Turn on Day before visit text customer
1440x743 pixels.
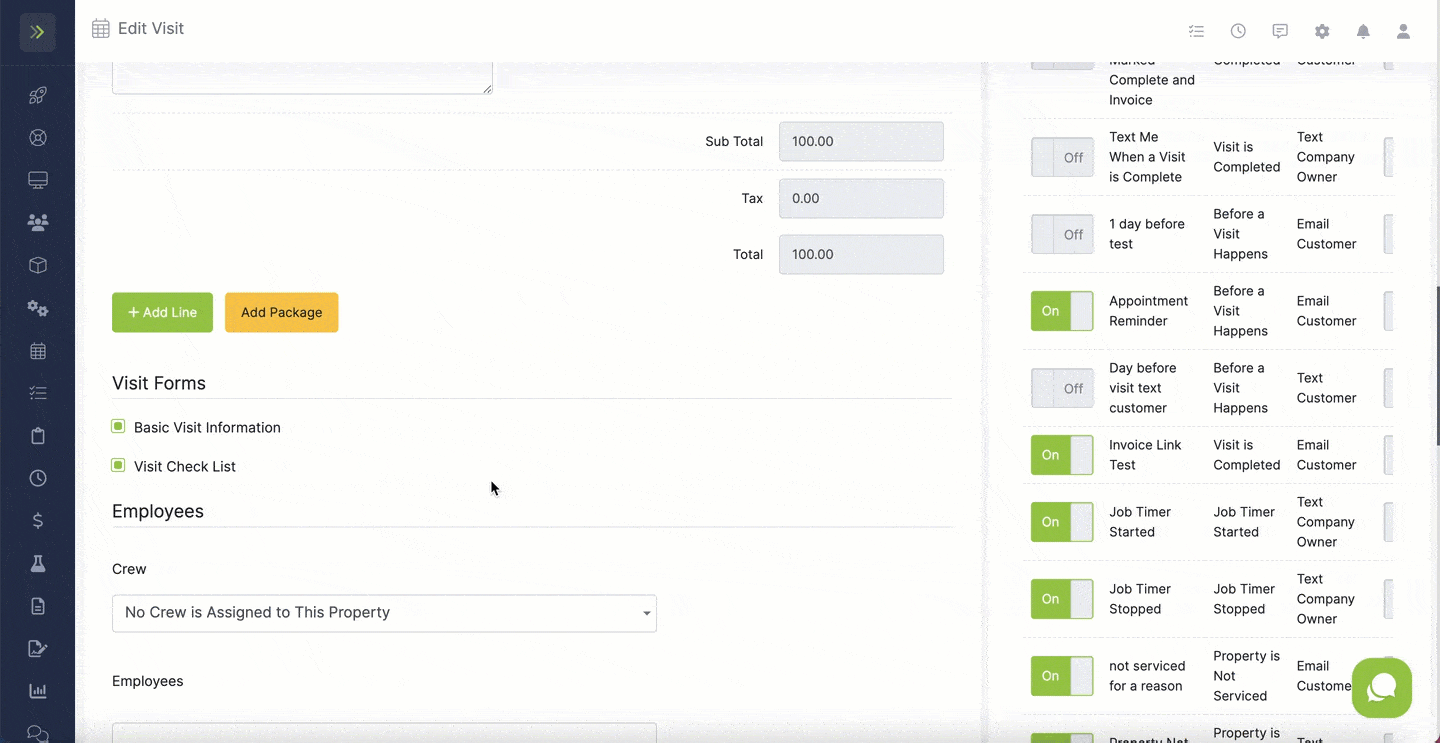1062,388
